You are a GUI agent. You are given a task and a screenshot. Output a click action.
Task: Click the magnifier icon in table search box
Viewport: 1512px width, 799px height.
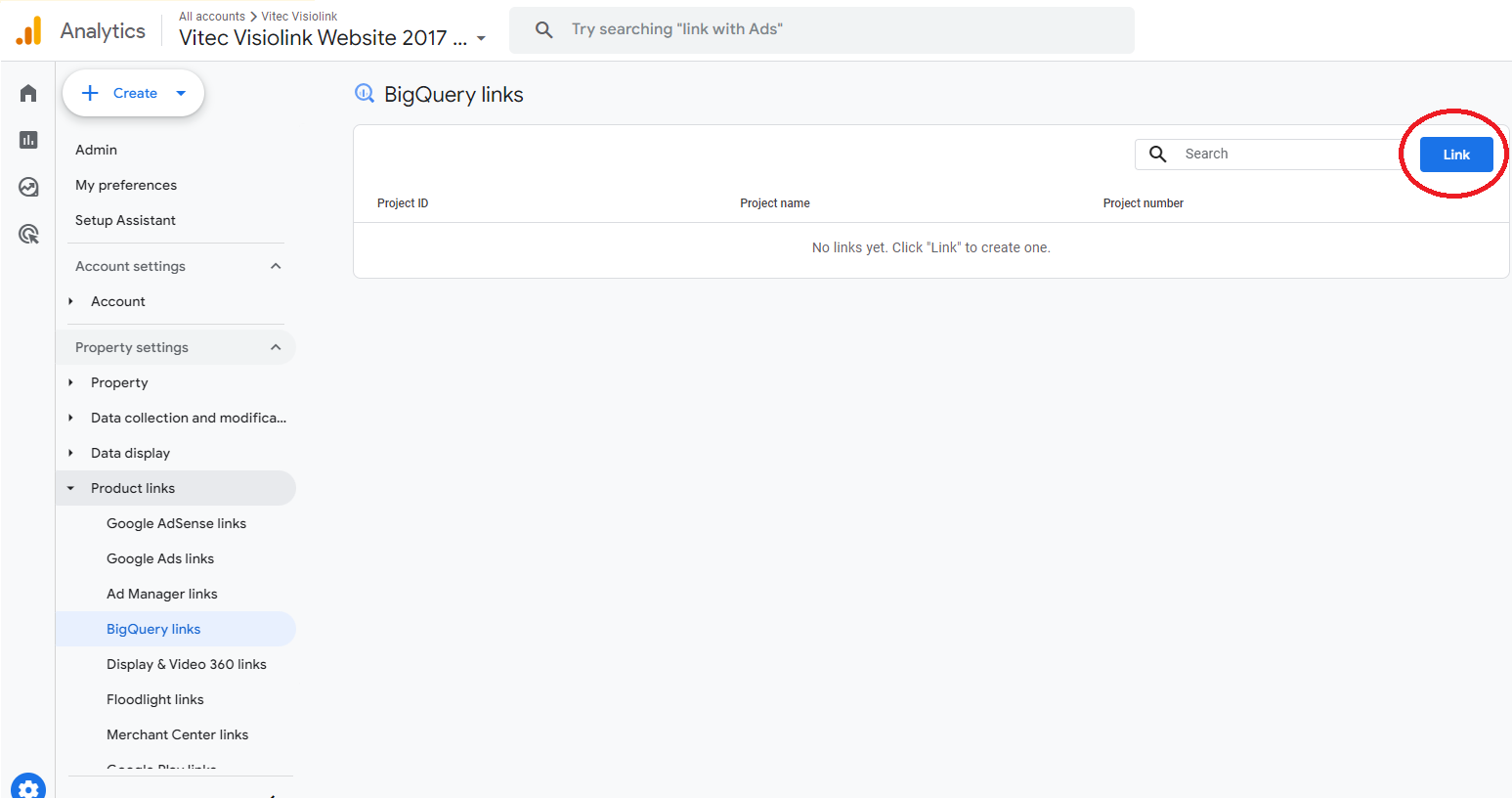tap(1157, 154)
